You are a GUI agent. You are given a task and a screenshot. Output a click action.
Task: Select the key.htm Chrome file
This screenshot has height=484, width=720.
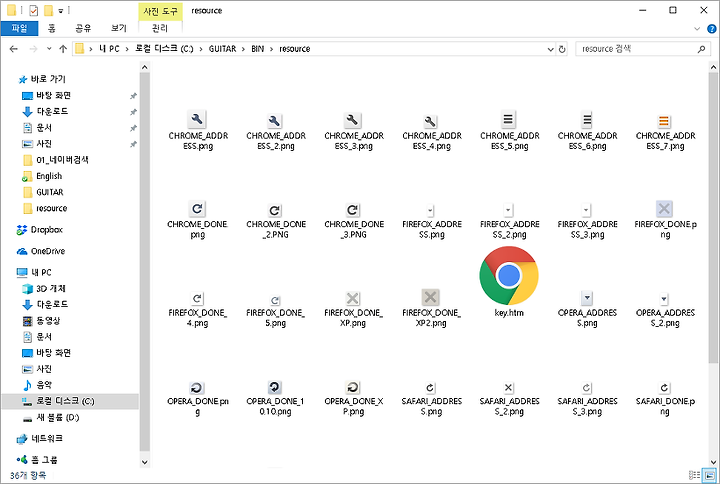pos(509,276)
